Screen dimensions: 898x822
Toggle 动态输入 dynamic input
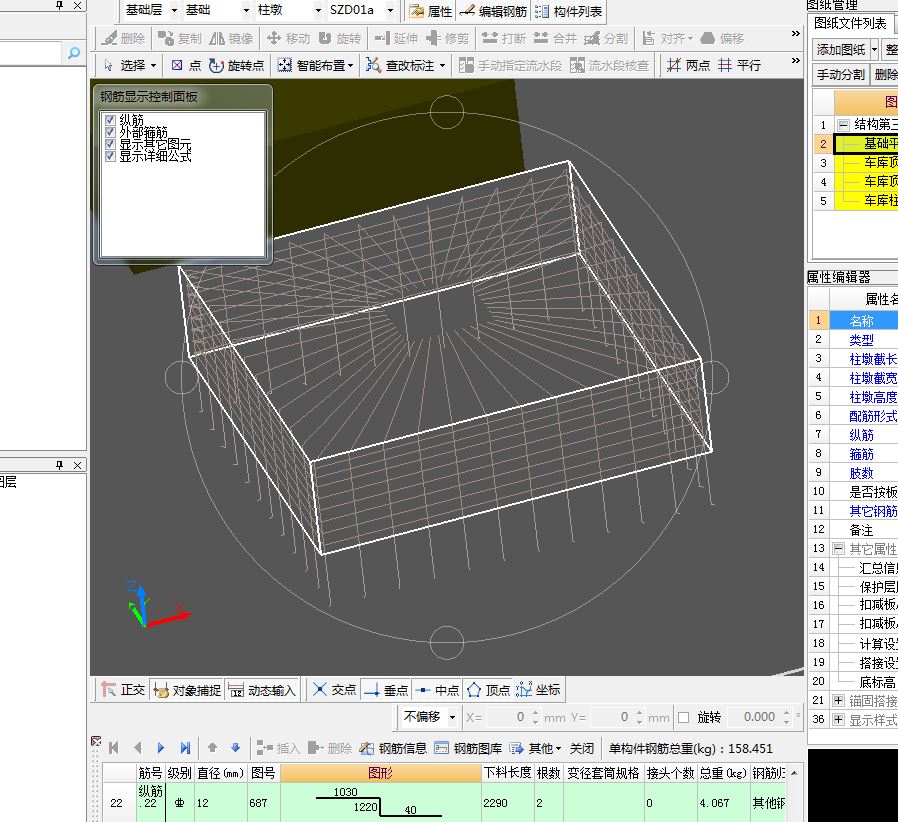[x=262, y=690]
